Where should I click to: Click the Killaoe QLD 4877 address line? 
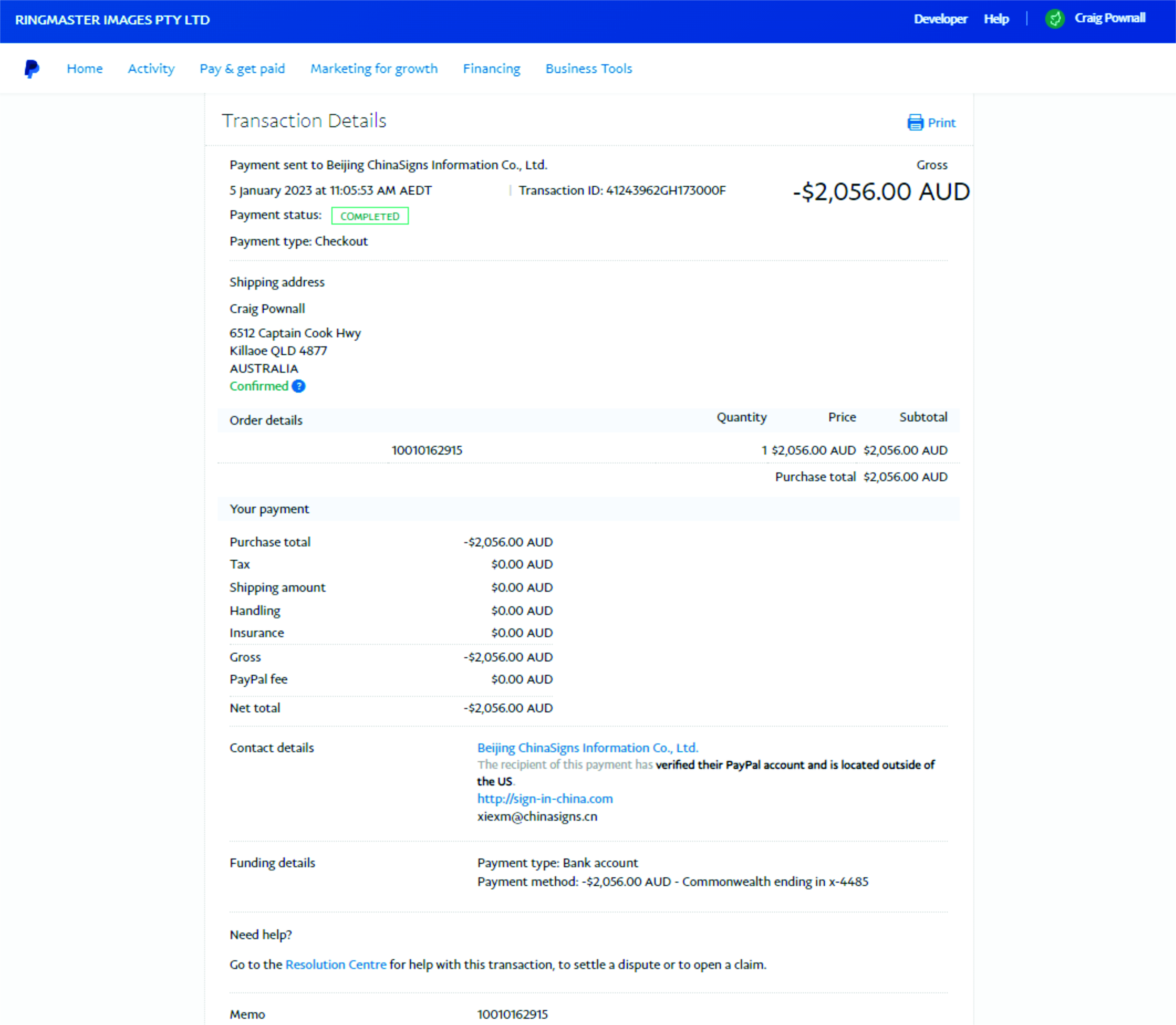(x=278, y=351)
